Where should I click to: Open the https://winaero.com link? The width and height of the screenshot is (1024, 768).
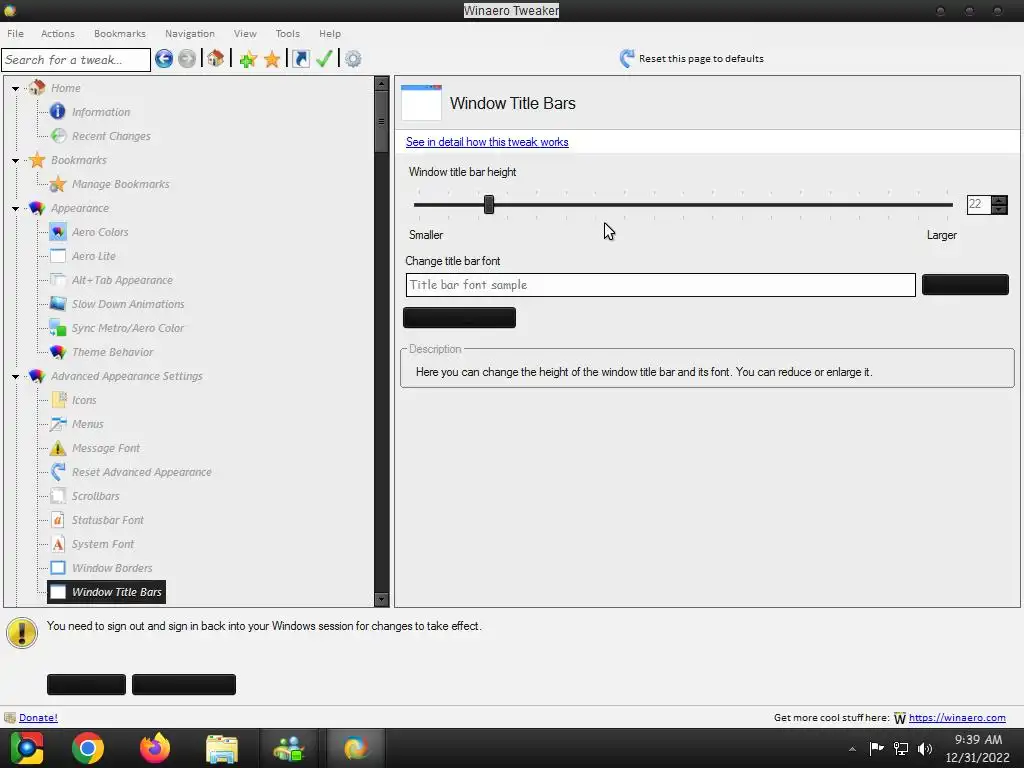coord(957,717)
